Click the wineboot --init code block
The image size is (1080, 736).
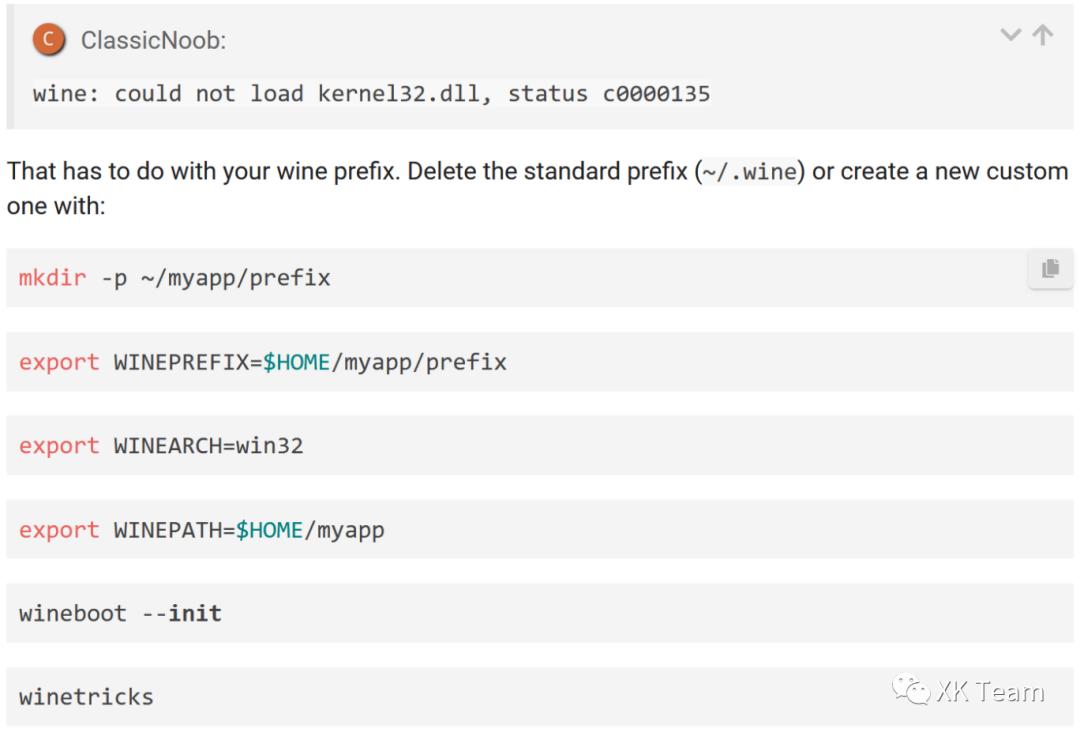click(120, 613)
